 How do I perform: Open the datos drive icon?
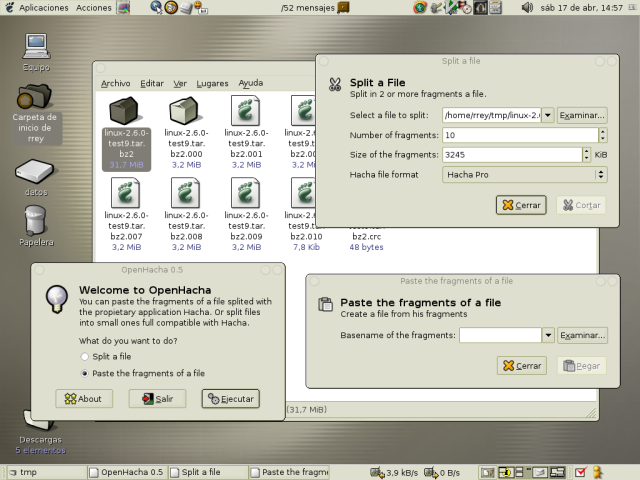(36, 171)
